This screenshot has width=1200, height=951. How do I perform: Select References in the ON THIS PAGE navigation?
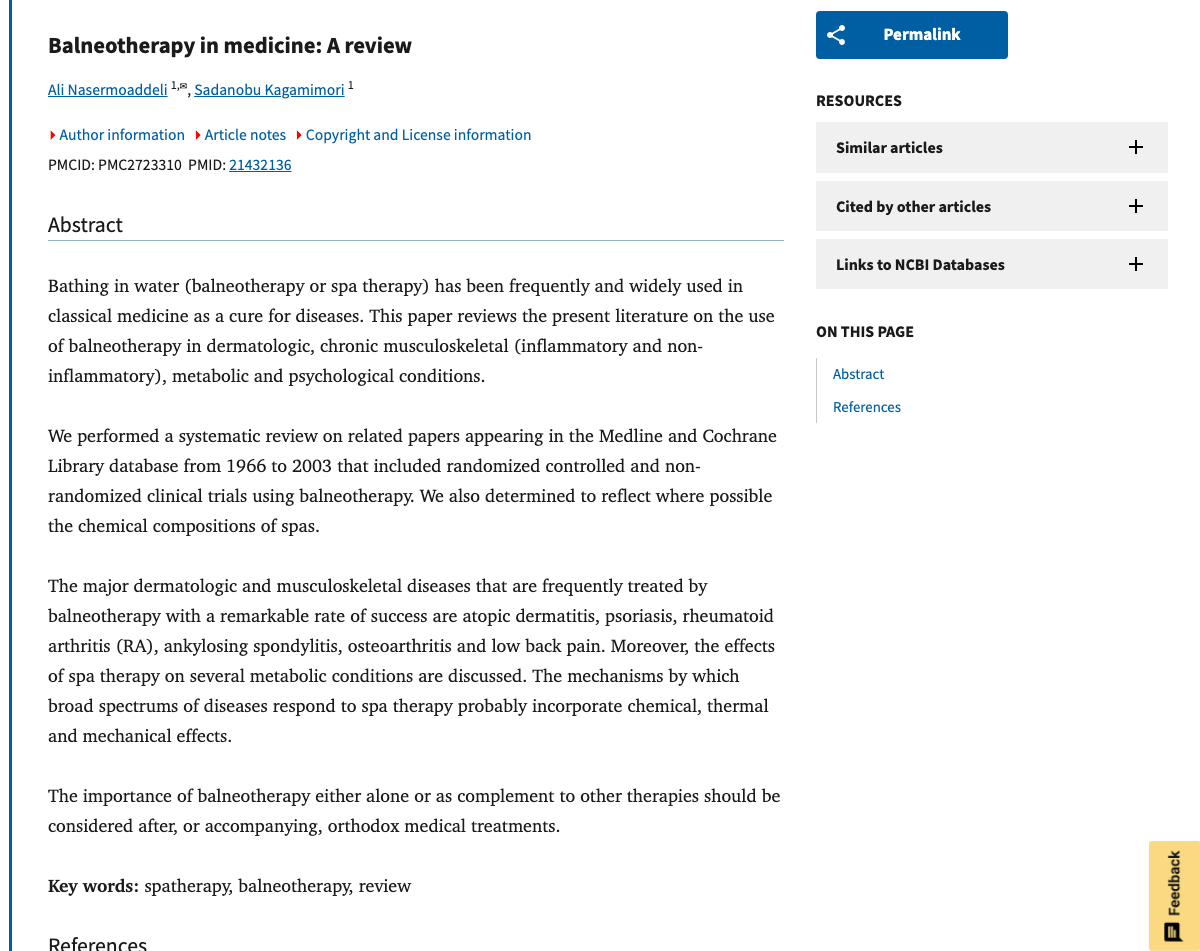(x=866, y=406)
